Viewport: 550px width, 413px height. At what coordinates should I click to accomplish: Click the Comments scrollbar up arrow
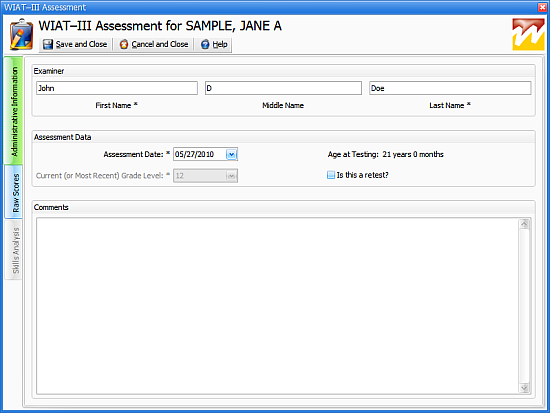coord(524,224)
